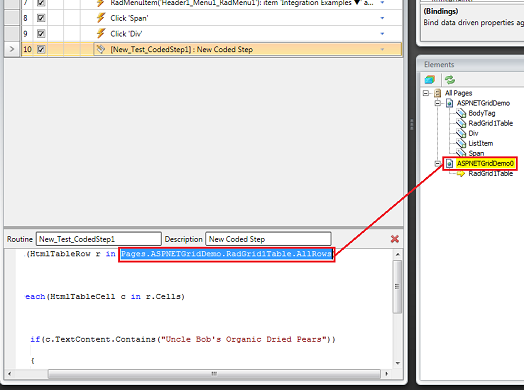Click the BodyTag tag icon
Screen dimensions: 524x390
tap(461, 113)
